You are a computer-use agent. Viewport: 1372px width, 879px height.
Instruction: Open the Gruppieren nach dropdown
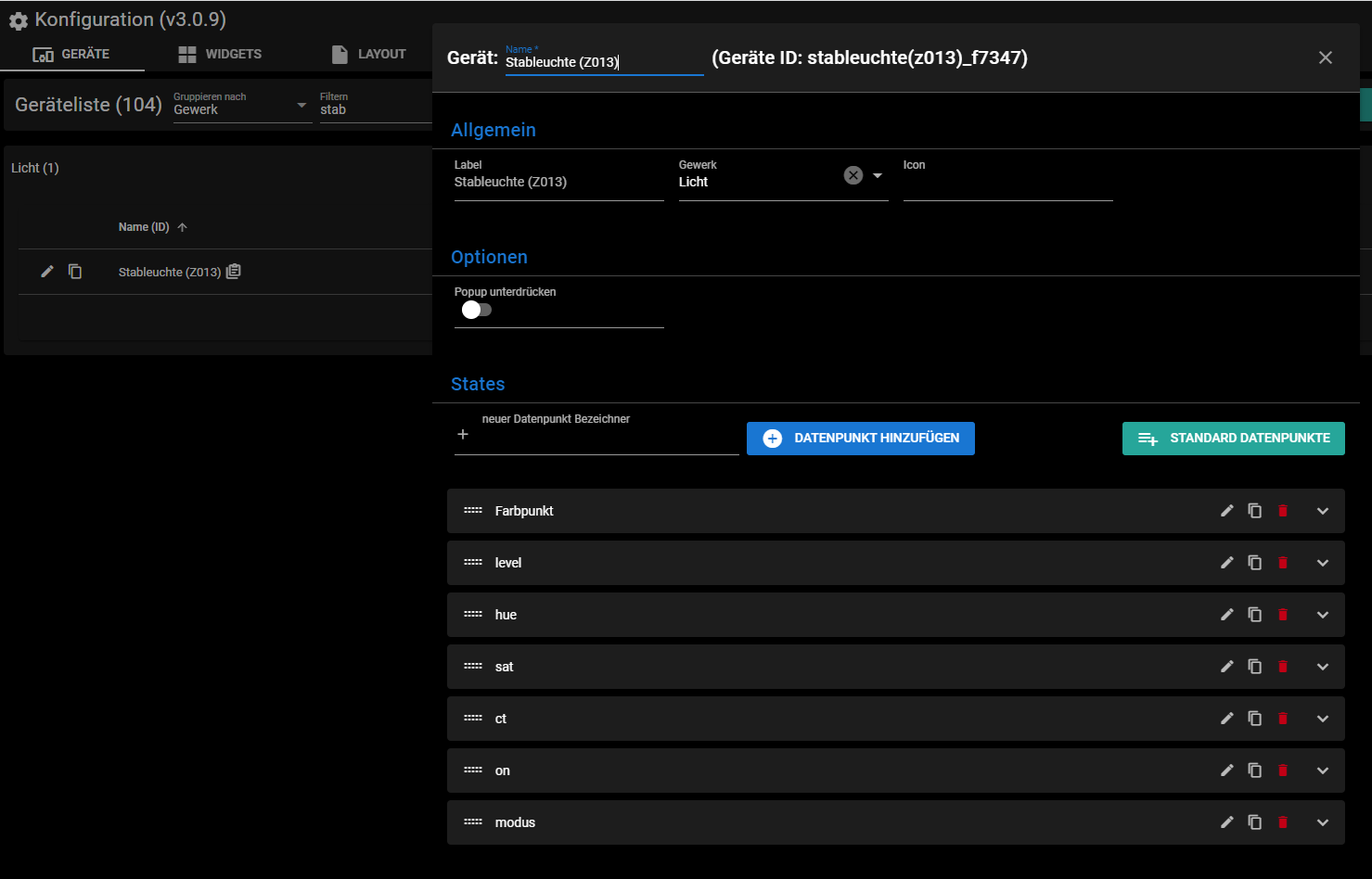click(x=242, y=106)
